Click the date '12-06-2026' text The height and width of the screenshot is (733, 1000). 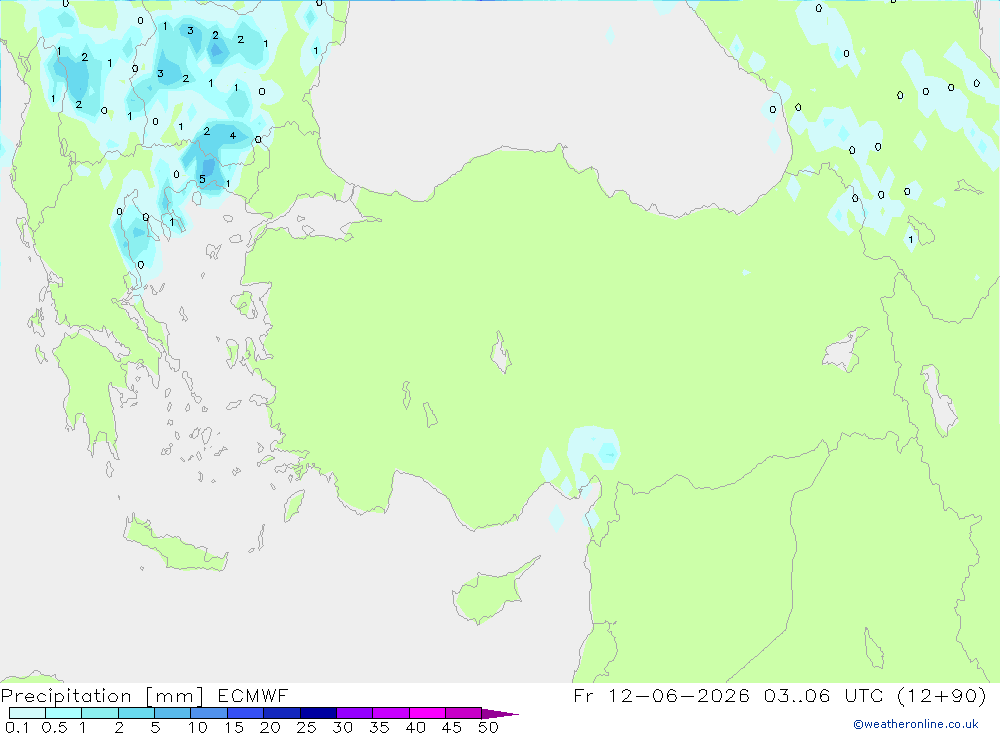click(x=679, y=695)
